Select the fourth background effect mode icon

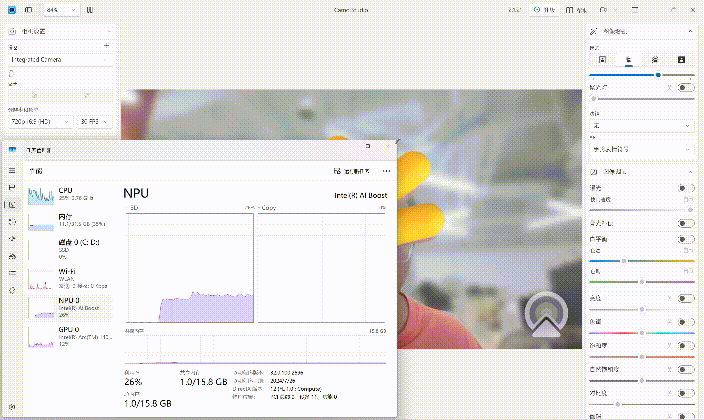681,60
